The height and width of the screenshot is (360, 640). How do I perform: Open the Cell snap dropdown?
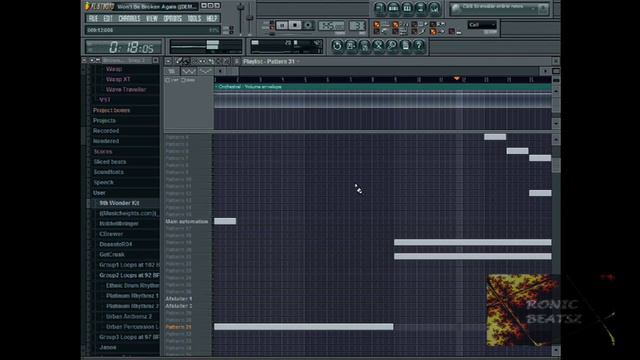[x=482, y=25]
